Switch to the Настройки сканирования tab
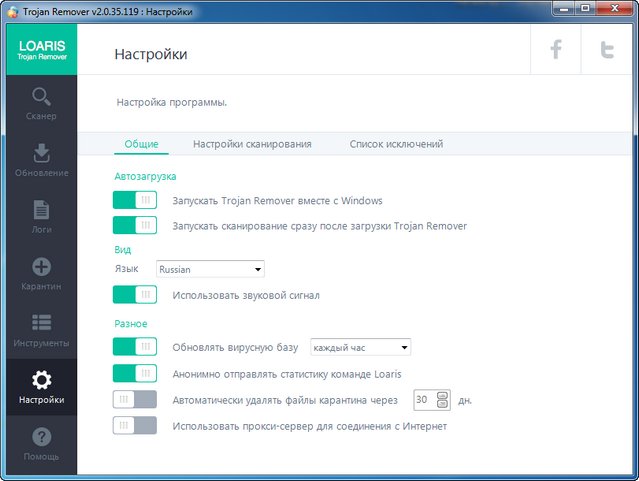Screen dimensions: 639x481 coord(252,144)
